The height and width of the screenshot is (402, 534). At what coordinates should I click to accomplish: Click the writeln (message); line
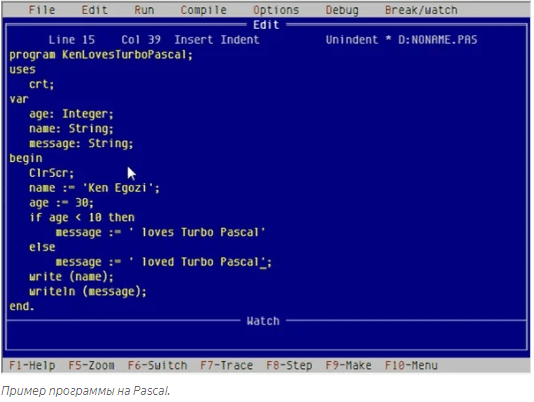[88, 292]
